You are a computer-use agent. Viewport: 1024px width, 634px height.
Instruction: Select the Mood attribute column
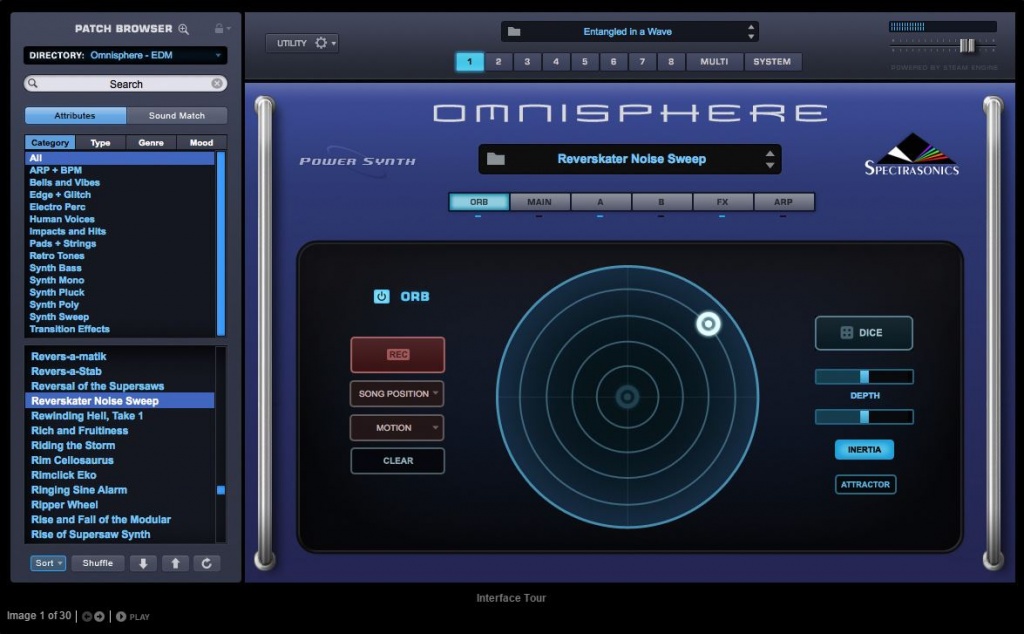201,142
